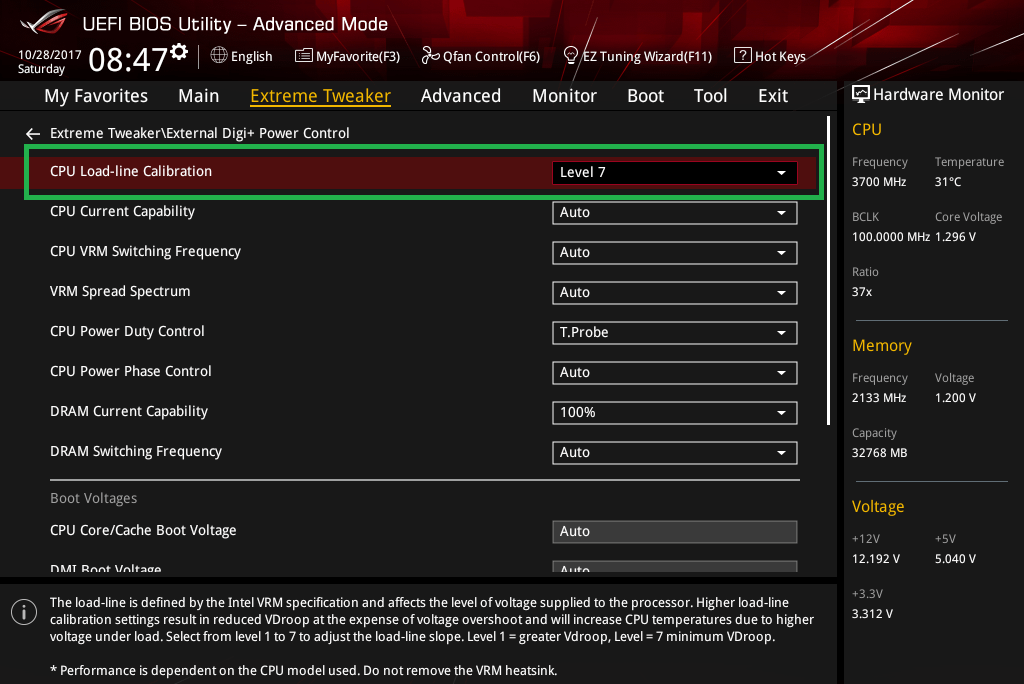Screen dimensions: 1024x684
Task: Click the 32768 MB capacity value
Action: pos(880,453)
